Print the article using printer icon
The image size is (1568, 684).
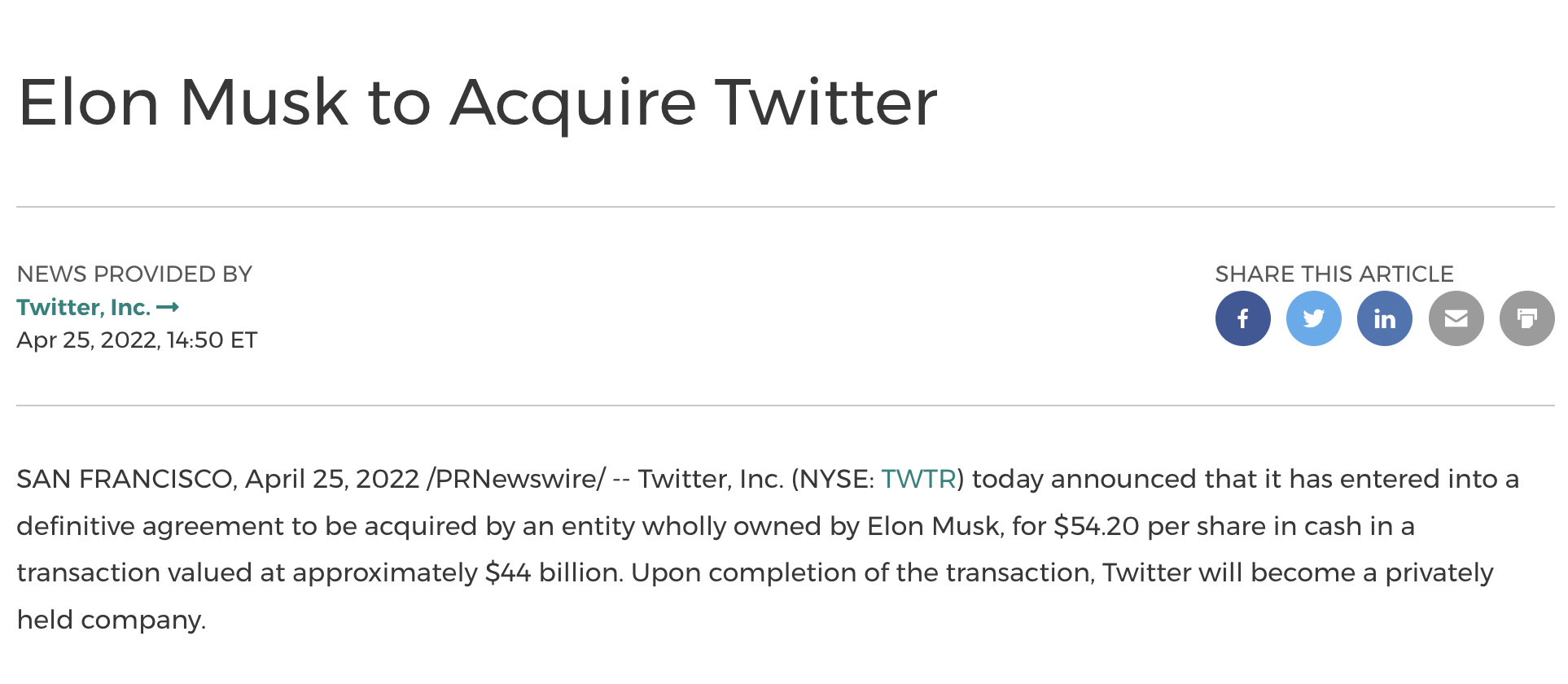tap(1526, 318)
